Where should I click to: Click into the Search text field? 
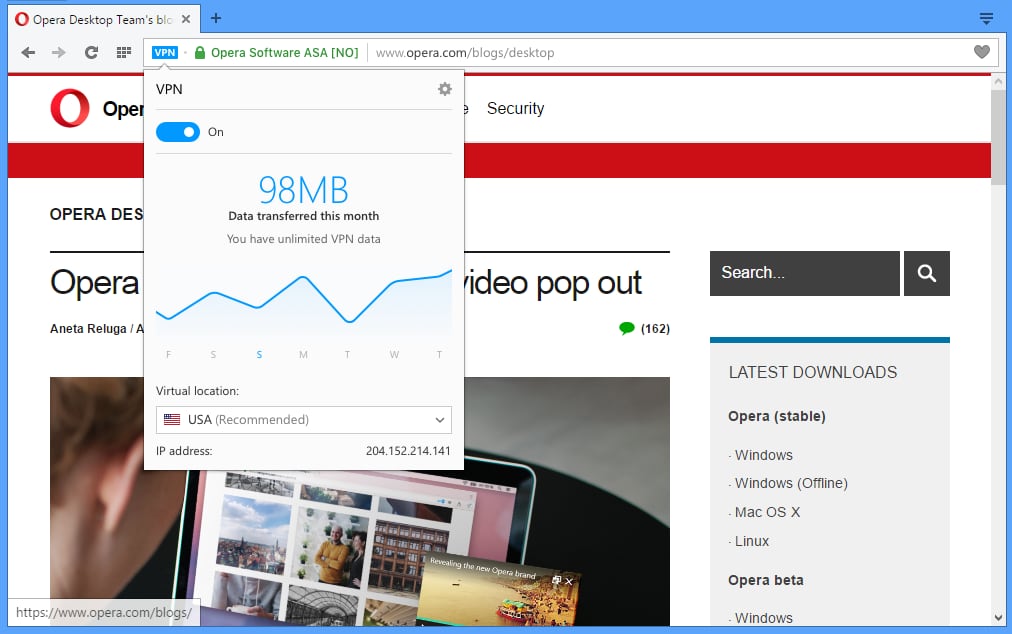click(x=804, y=273)
